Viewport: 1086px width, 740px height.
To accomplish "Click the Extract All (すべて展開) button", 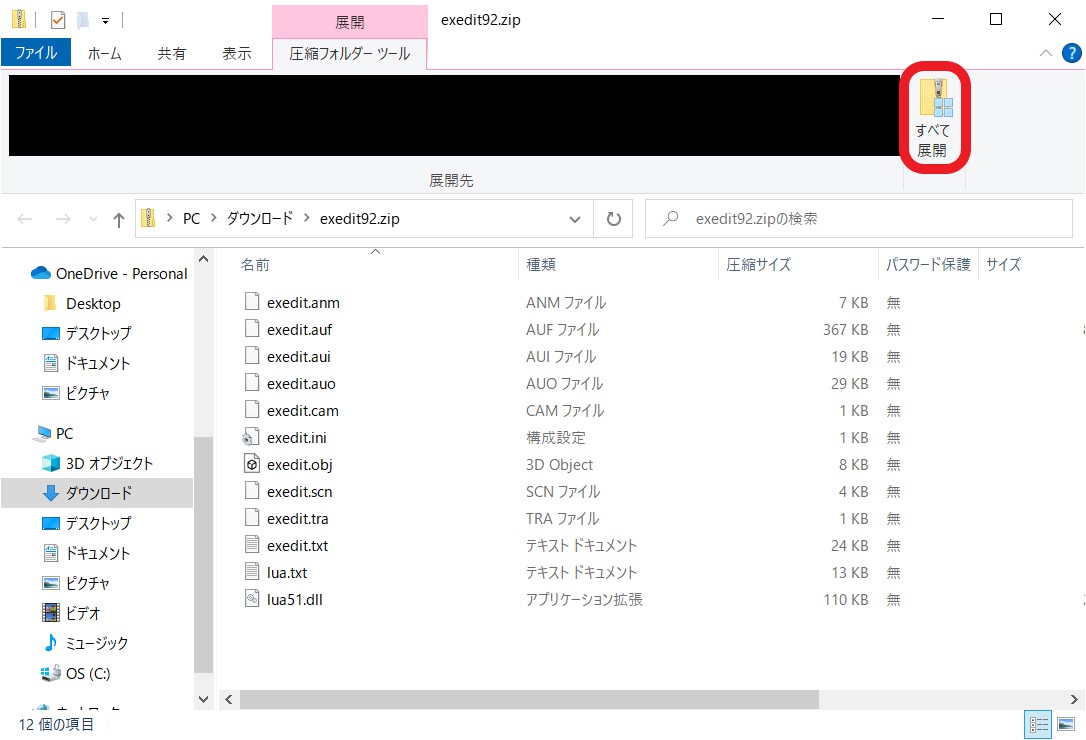I will point(934,118).
